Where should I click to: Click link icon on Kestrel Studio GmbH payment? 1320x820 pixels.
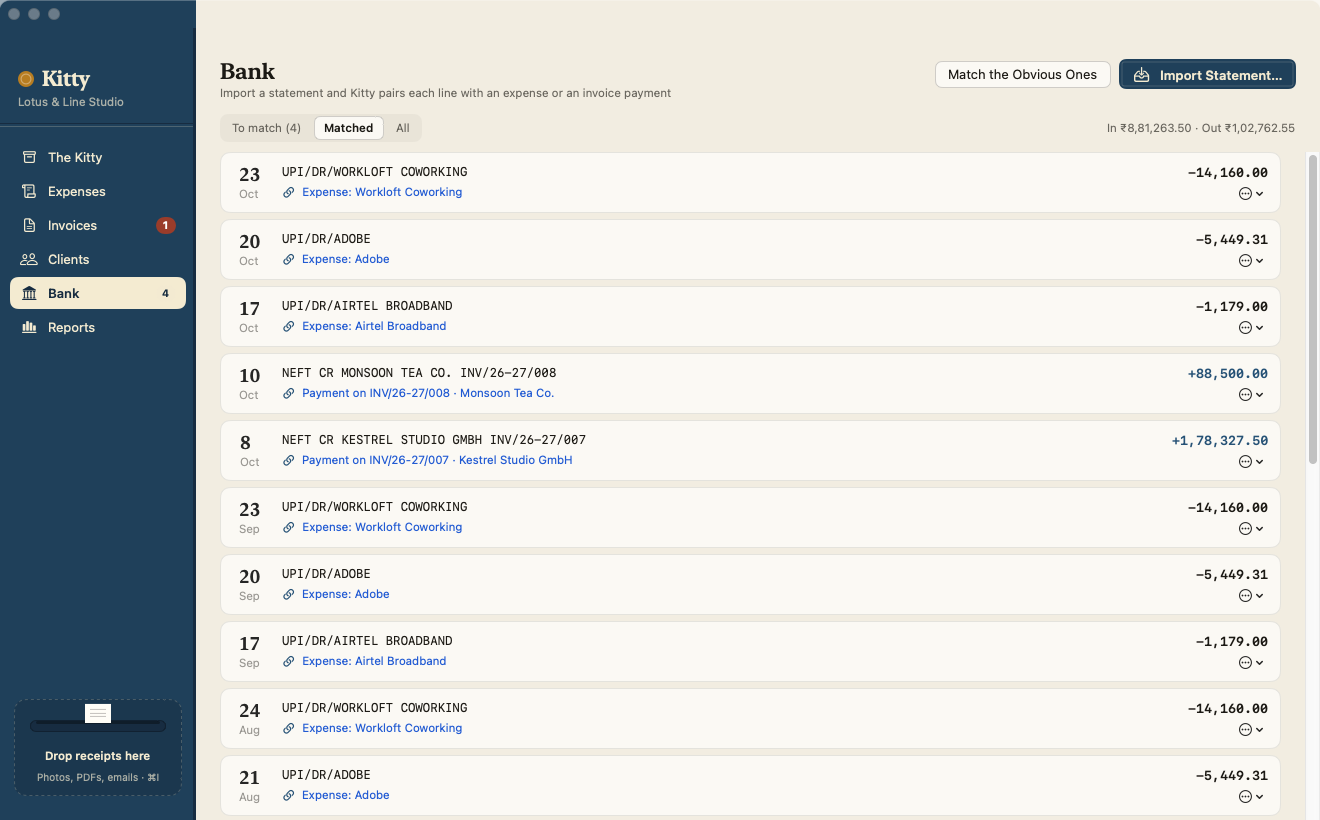pos(289,460)
